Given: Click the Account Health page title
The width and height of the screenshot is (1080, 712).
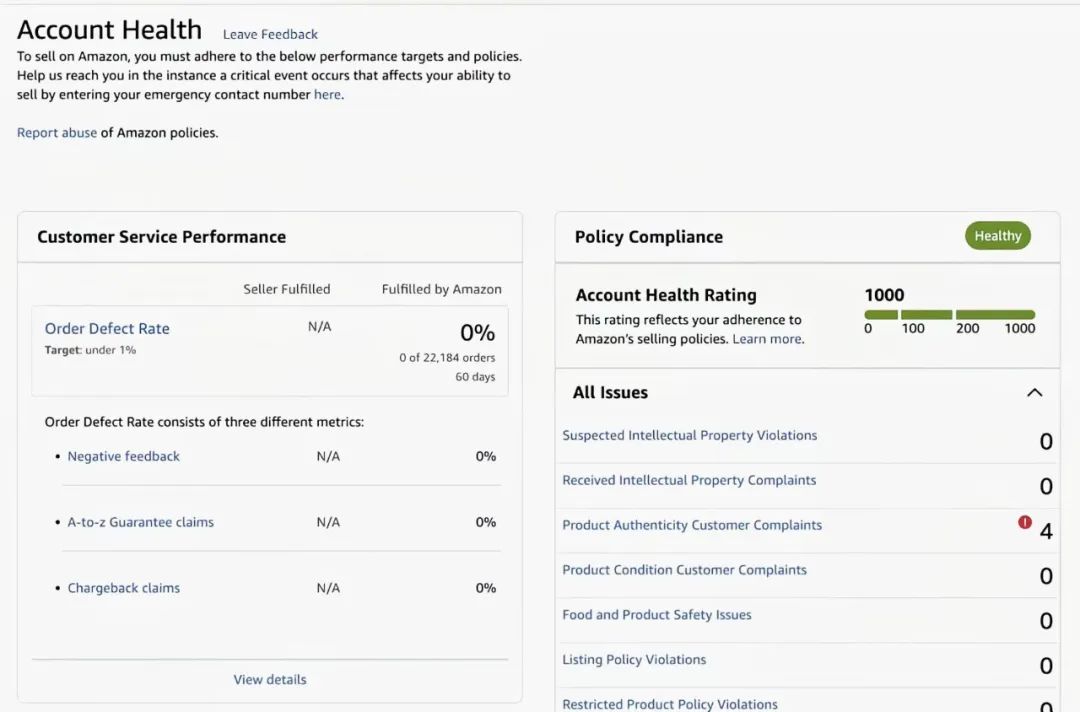Looking at the screenshot, I should 110,30.
